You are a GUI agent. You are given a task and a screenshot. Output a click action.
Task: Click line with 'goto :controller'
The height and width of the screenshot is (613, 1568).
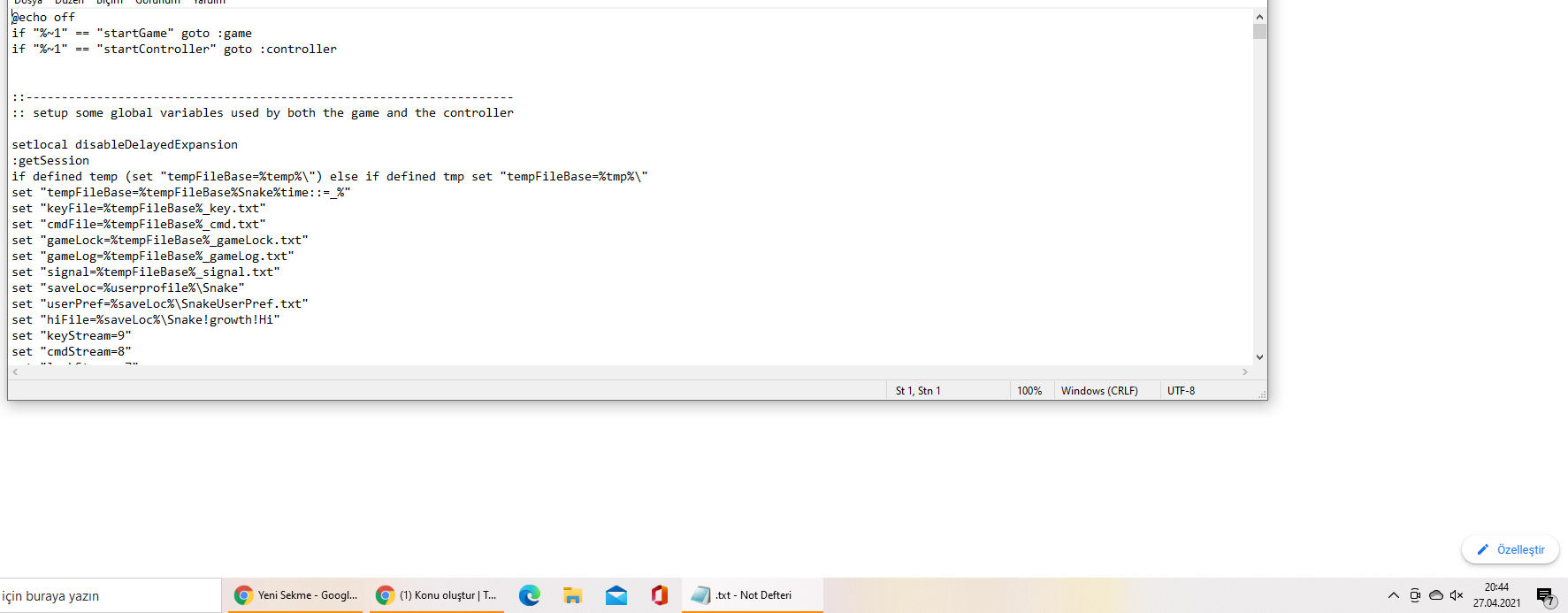[x=174, y=49]
